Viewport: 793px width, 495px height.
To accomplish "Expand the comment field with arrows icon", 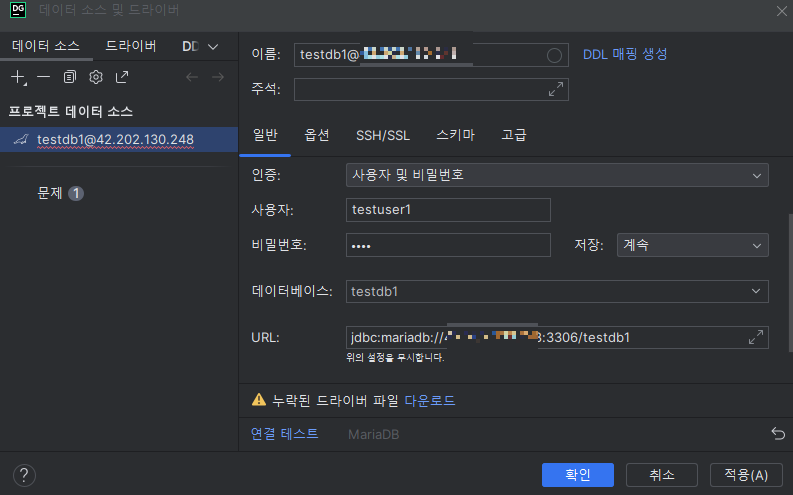I will pyautogui.click(x=555, y=89).
